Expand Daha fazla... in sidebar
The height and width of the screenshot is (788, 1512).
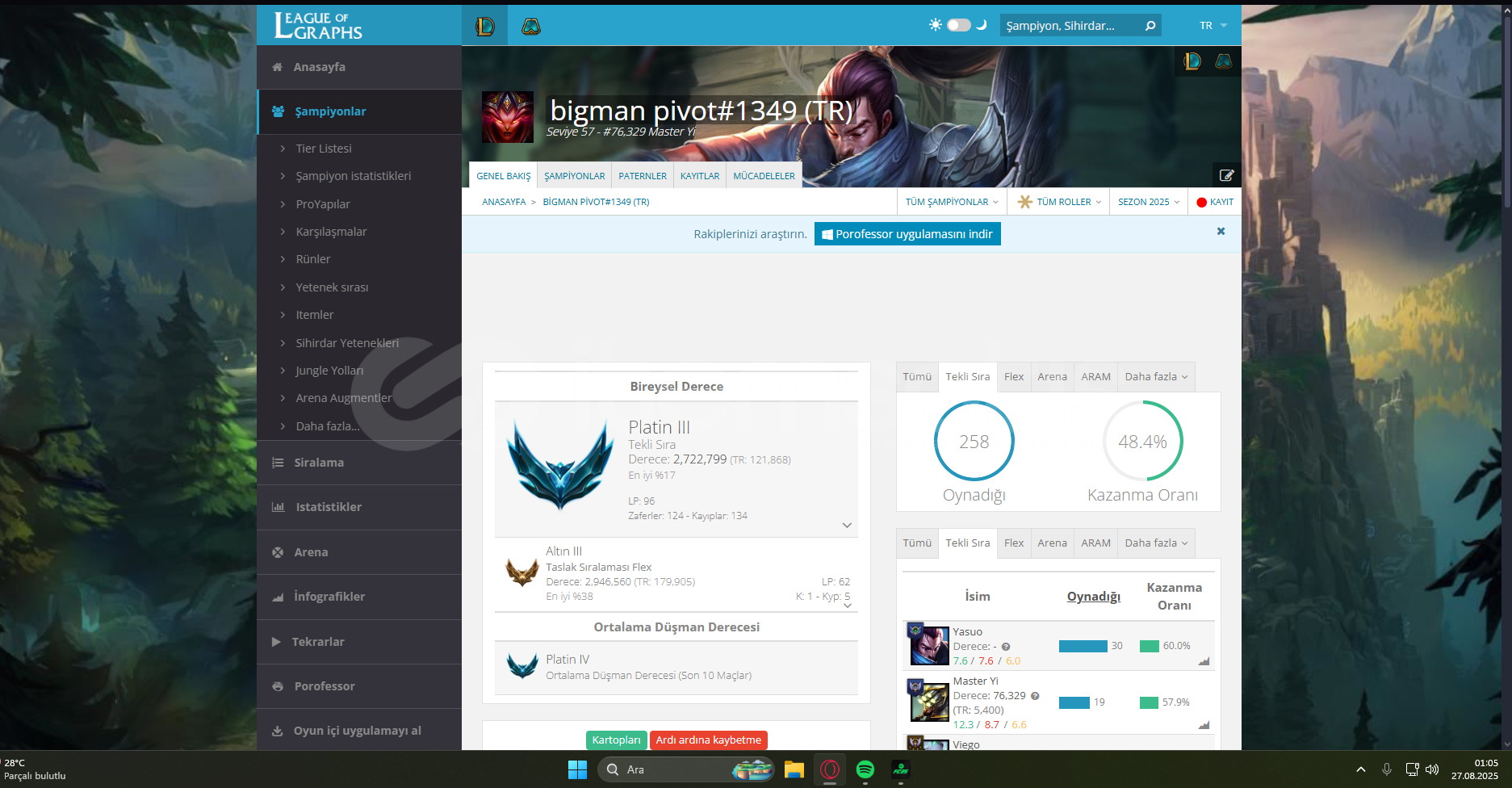pyautogui.click(x=327, y=426)
